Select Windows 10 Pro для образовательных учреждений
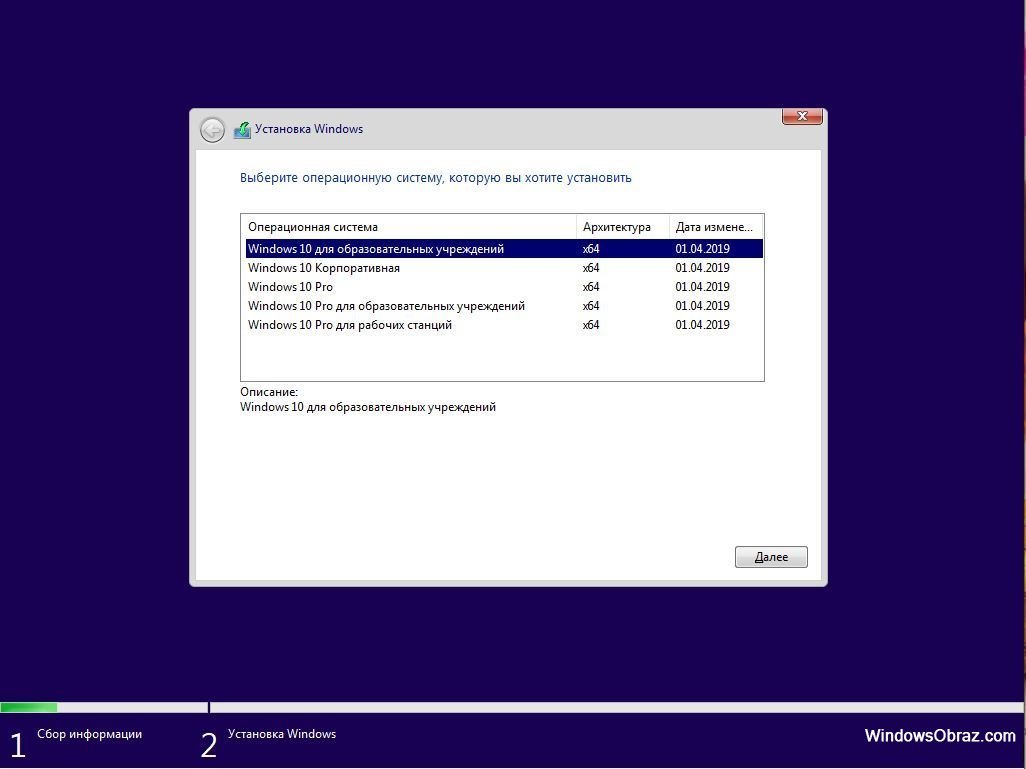The width and height of the screenshot is (1026, 769). pos(504,306)
